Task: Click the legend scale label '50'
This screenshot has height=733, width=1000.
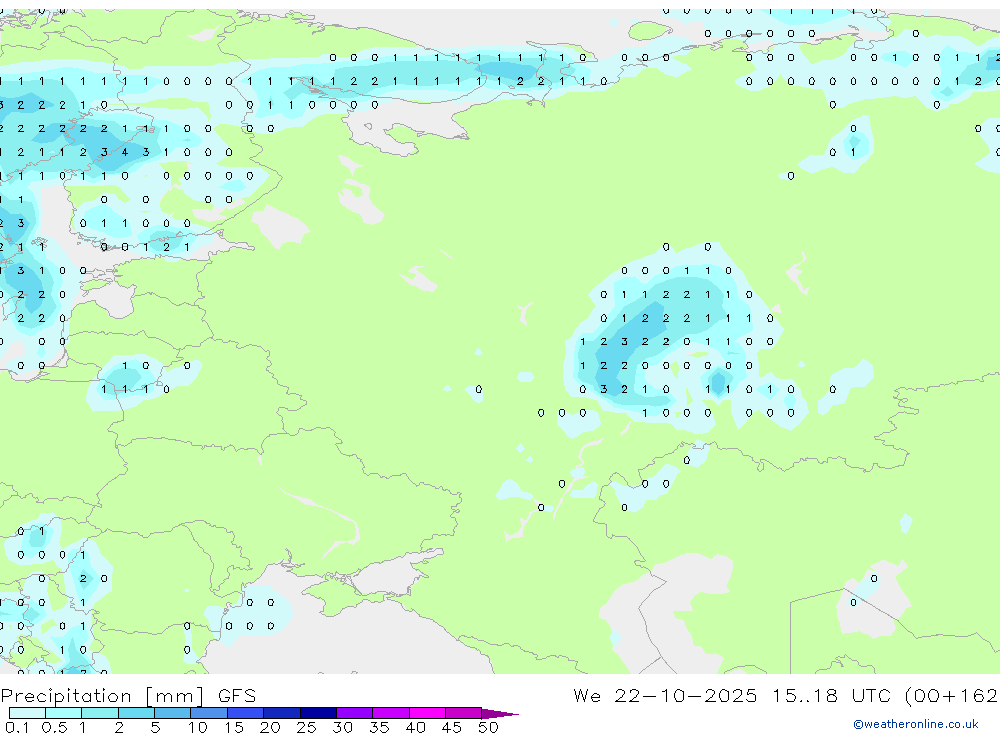Action: [488, 727]
